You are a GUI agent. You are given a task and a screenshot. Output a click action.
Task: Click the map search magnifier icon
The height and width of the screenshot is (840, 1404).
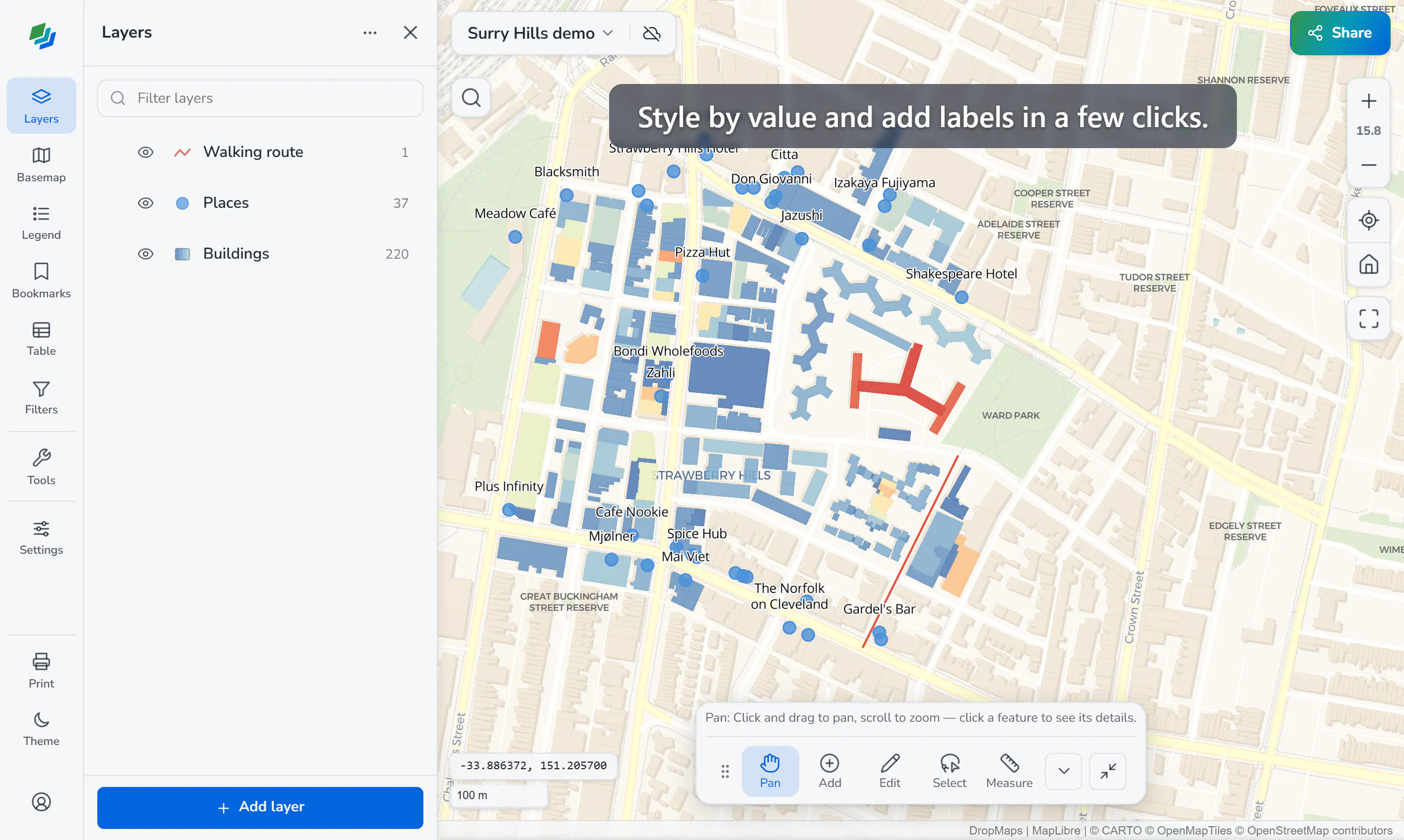pyautogui.click(x=471, y=98)
